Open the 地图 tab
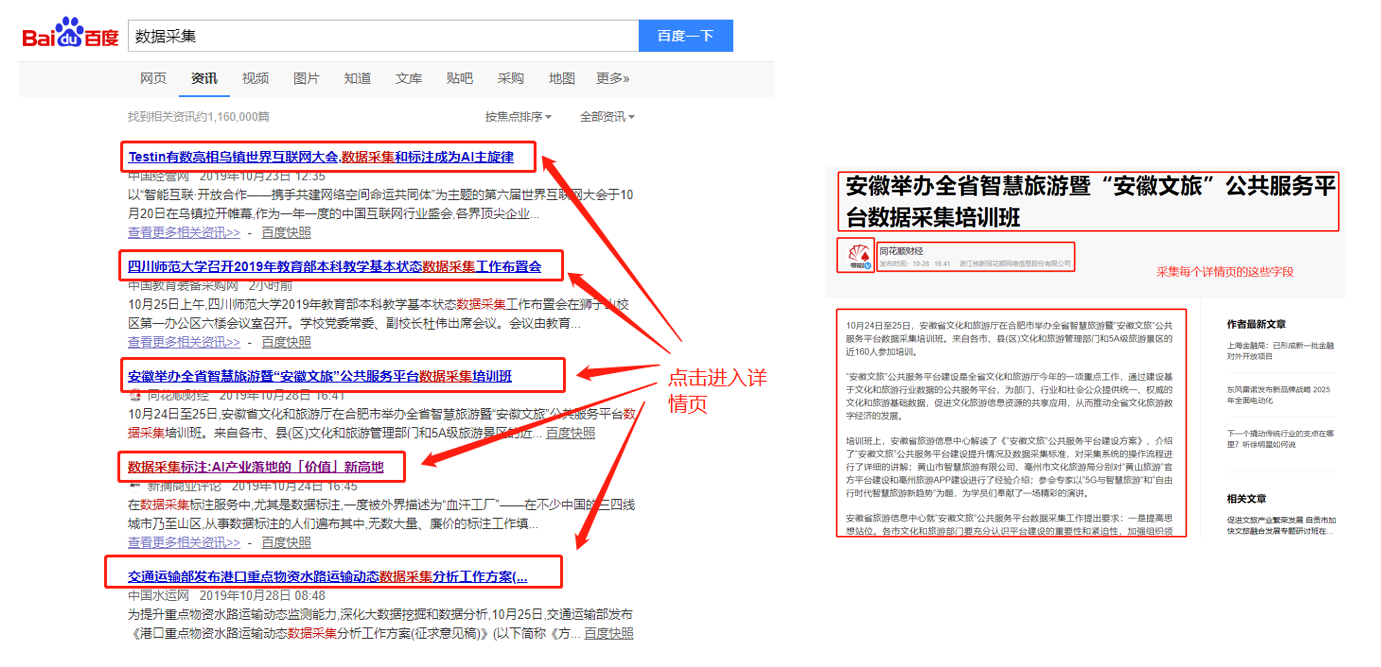 561,78
